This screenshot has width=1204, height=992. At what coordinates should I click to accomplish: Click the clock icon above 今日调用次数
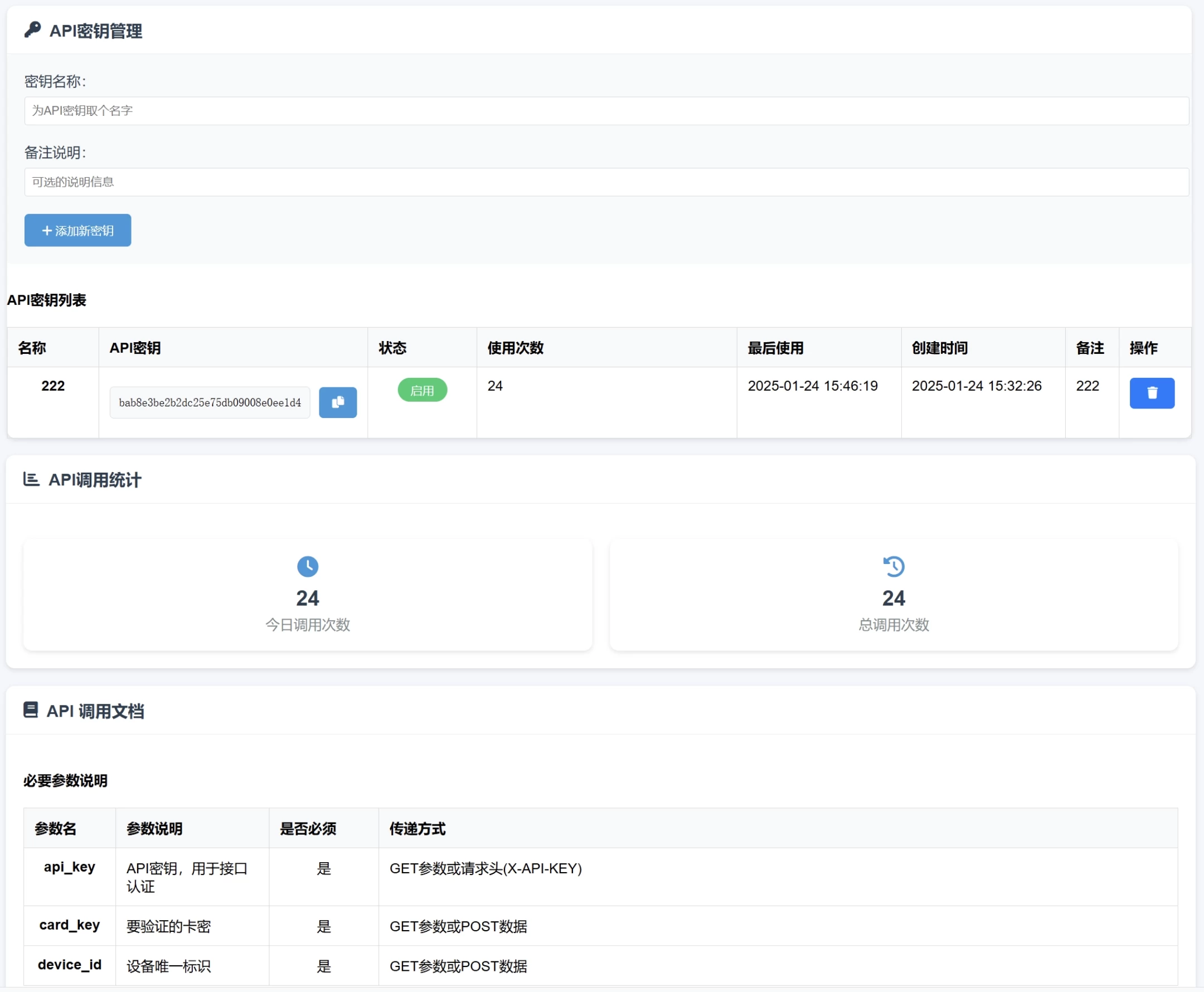click(308, 566)
